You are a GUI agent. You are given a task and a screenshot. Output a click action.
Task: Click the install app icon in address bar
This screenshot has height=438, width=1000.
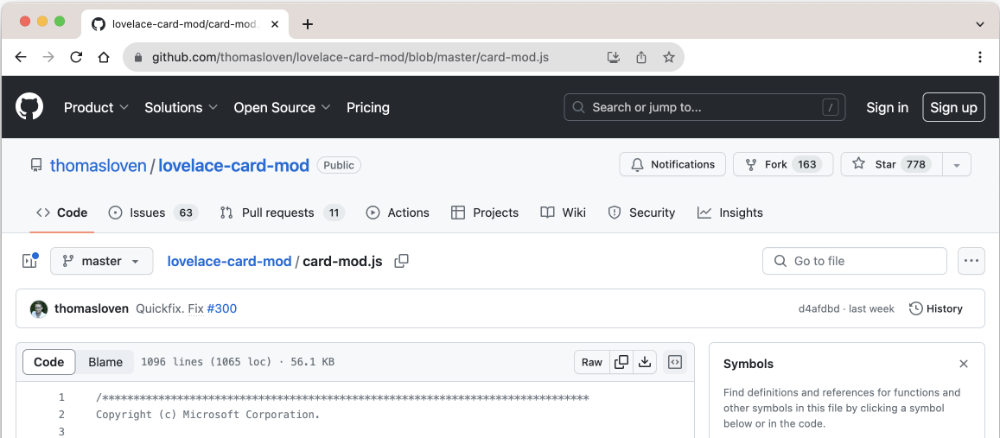613,57
